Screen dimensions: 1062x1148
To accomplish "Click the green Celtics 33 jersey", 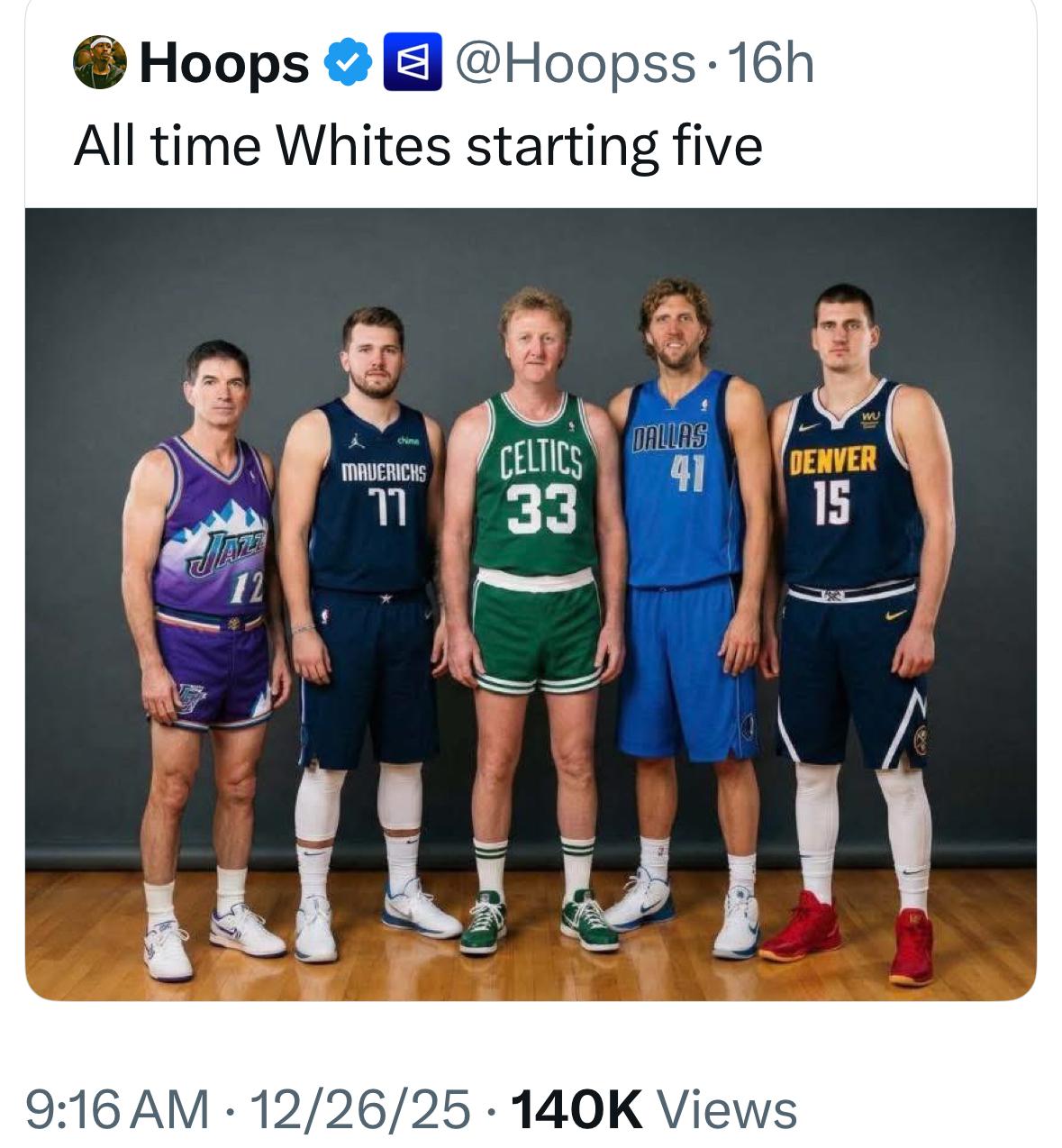I will [x=535, y=491].
